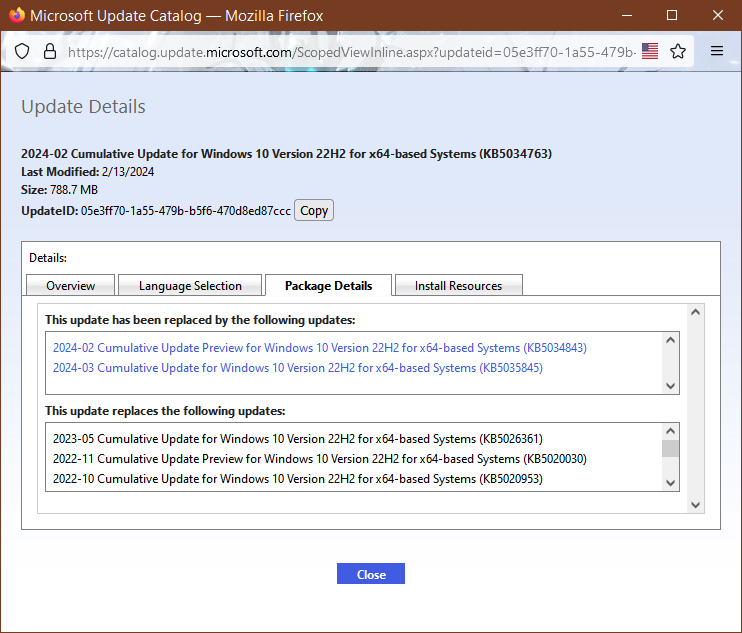Switch to the Install Resources tab
The width and height of the screenshot is (742, 633).
point(458,286)
